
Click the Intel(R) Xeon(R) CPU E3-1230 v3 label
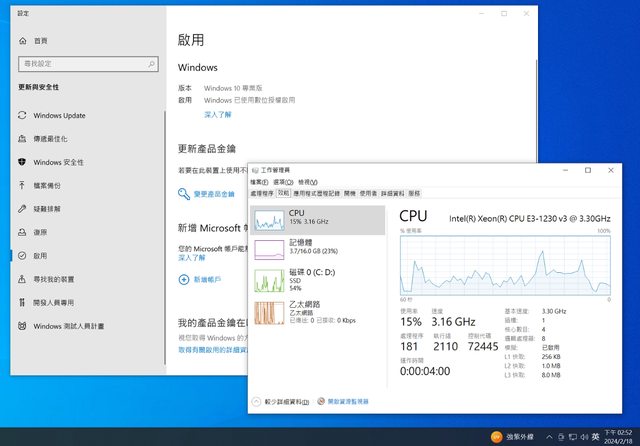coord(530,219)
